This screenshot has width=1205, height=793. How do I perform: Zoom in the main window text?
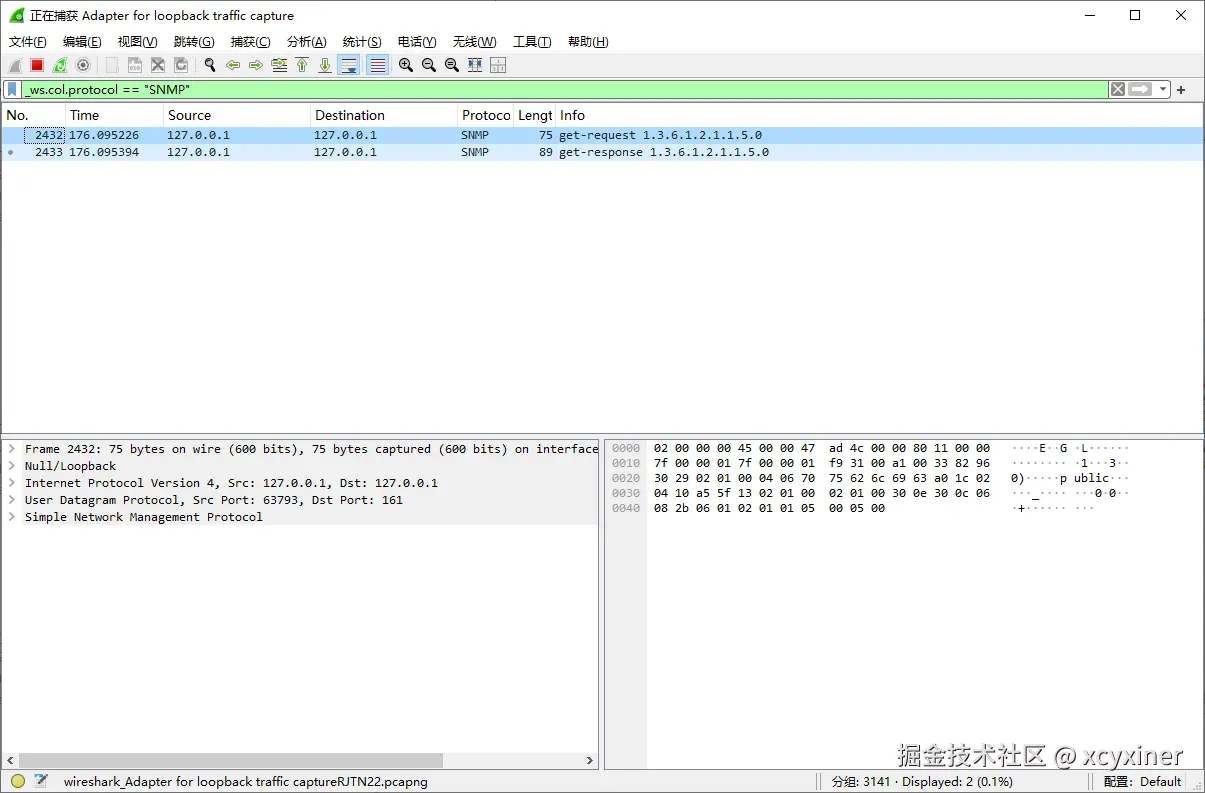click(406, 65)
